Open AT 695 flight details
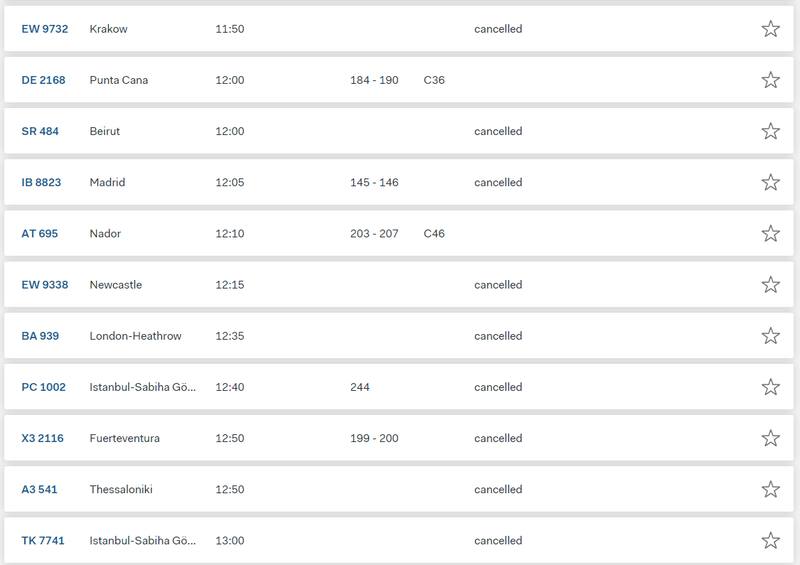 (40, 233)
